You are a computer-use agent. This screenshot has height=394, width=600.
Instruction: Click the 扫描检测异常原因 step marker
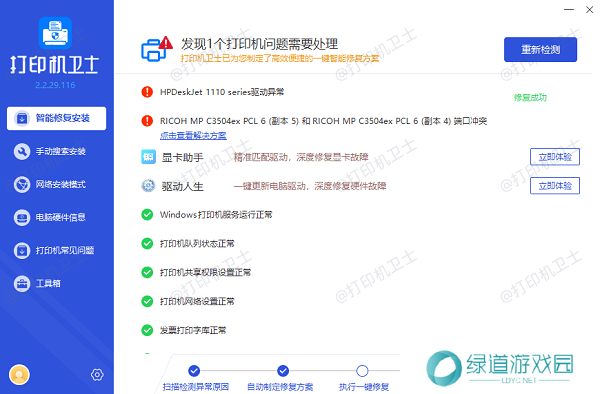194,371
